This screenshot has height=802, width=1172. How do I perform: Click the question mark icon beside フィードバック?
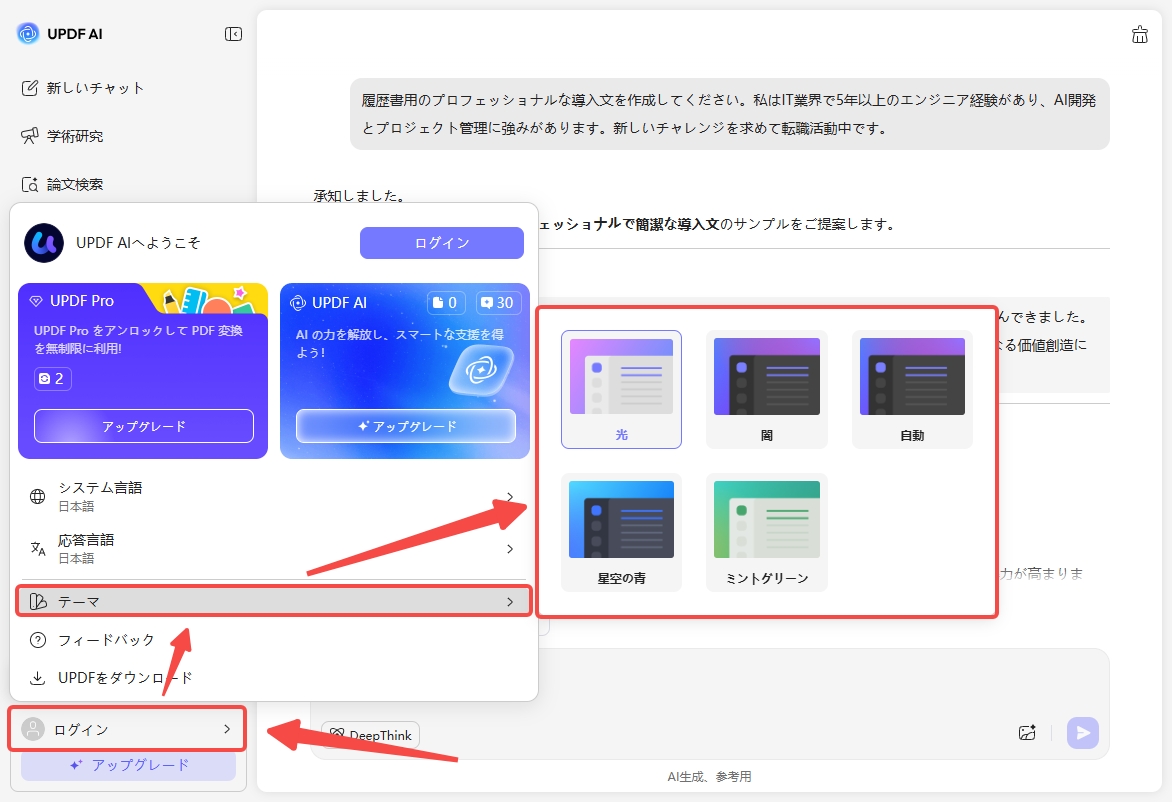(x=37, y=641)
